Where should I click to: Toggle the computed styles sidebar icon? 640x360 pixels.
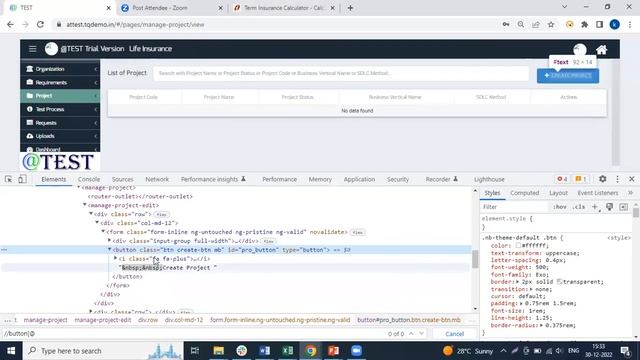tap(623, 207)
